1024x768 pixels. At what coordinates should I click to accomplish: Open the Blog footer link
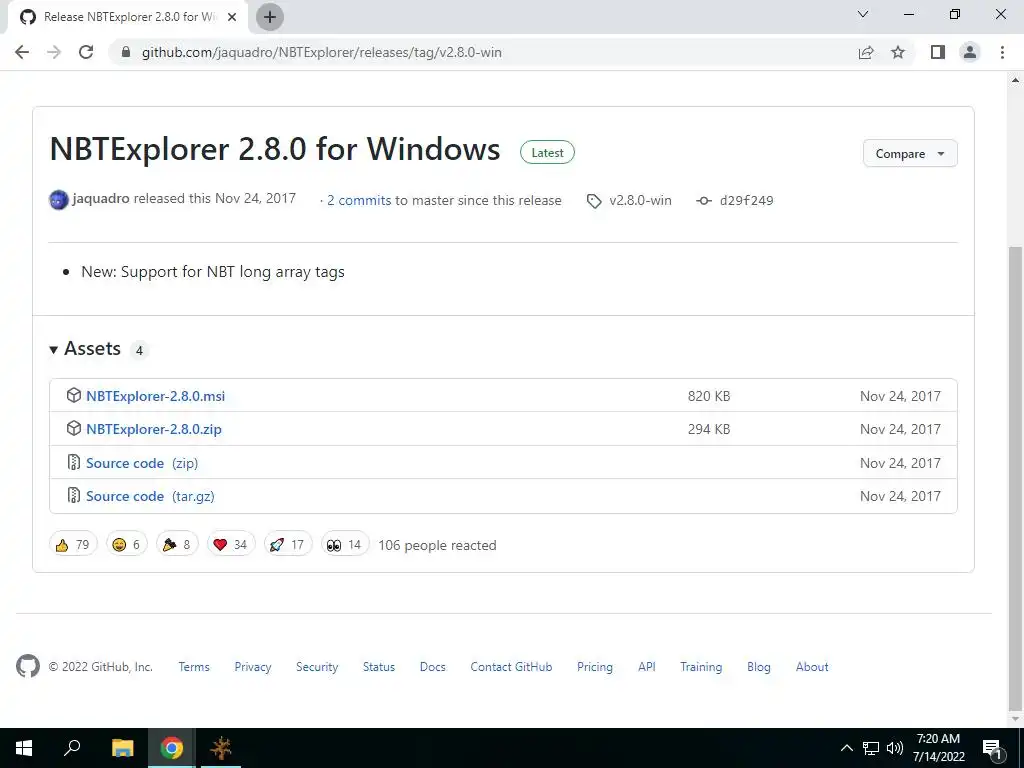[759, 667]
